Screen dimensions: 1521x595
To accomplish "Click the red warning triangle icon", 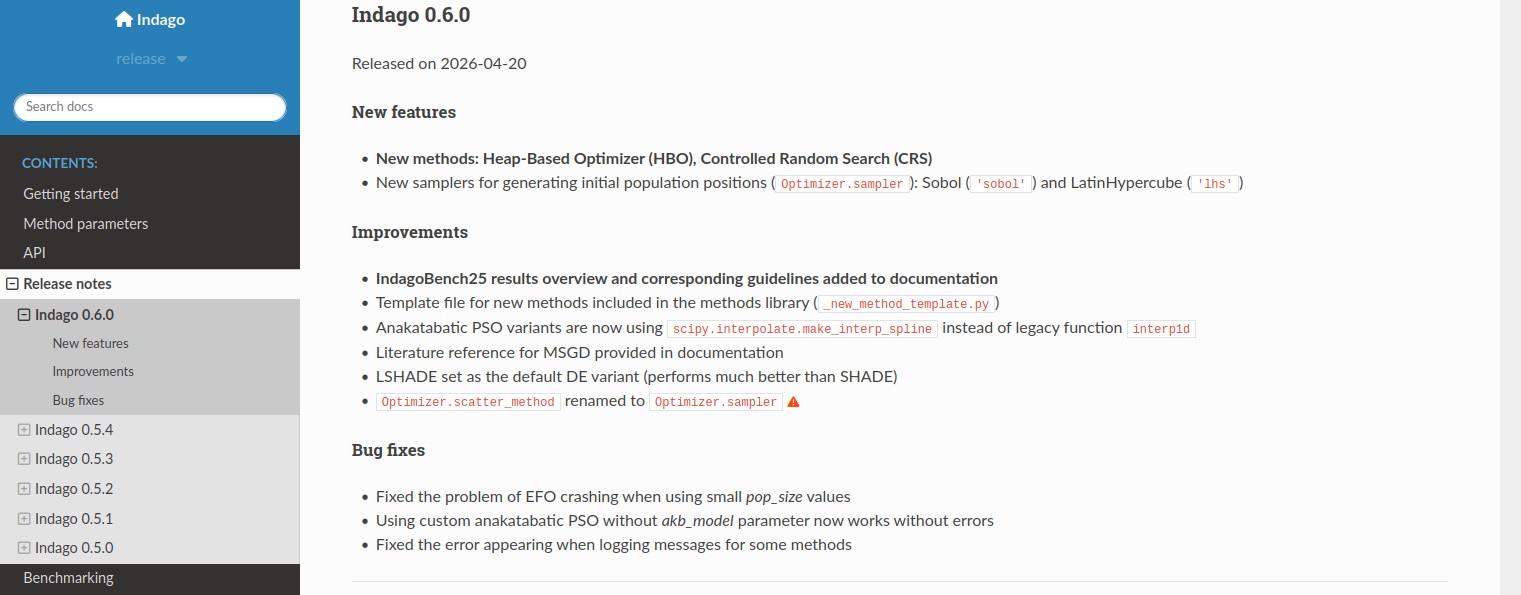I will [794, 402].
